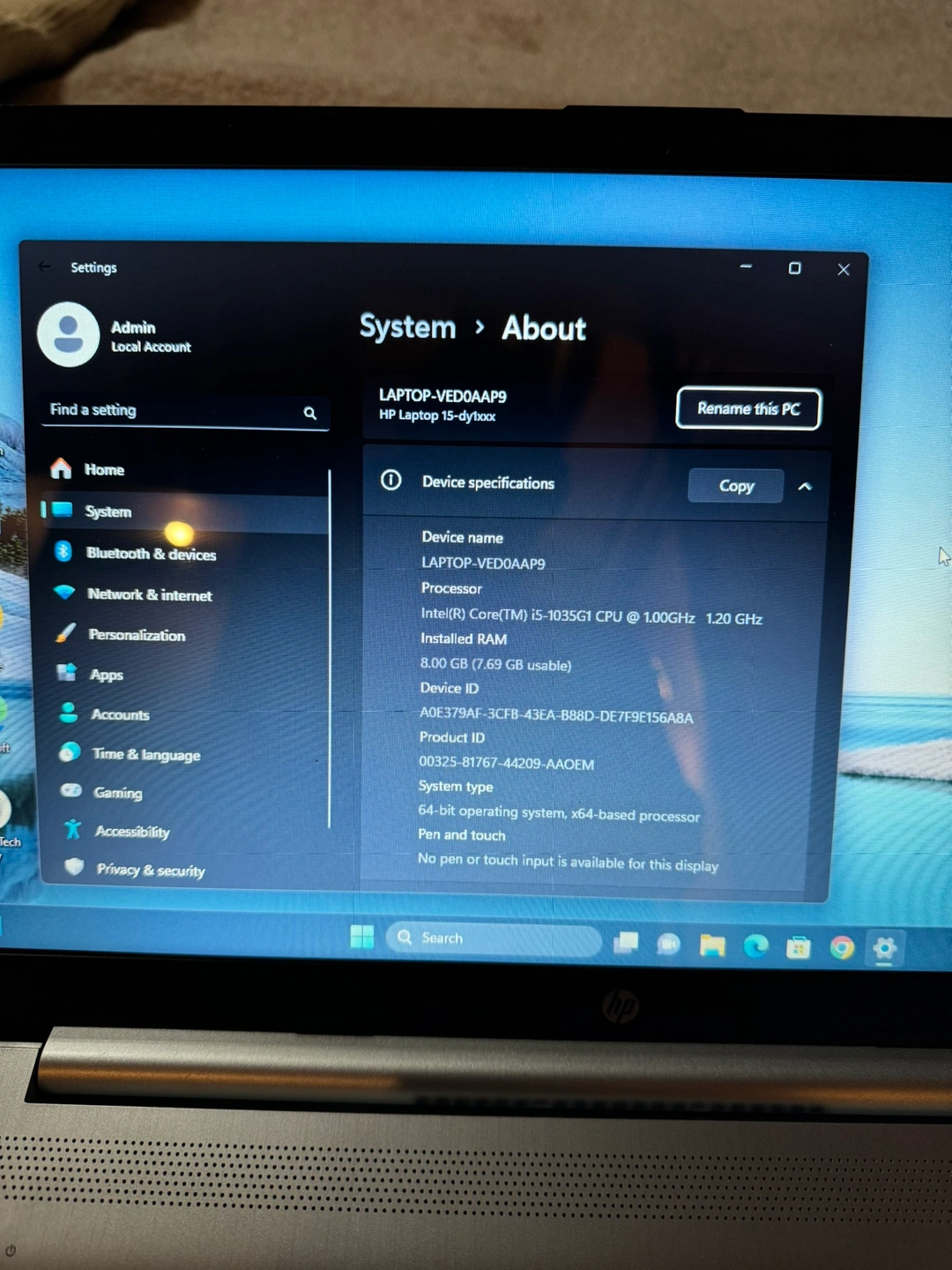The height and width of the screenshot is (1270, 952).
Task: Click the "System type" label
Action: tap(456, 787)
